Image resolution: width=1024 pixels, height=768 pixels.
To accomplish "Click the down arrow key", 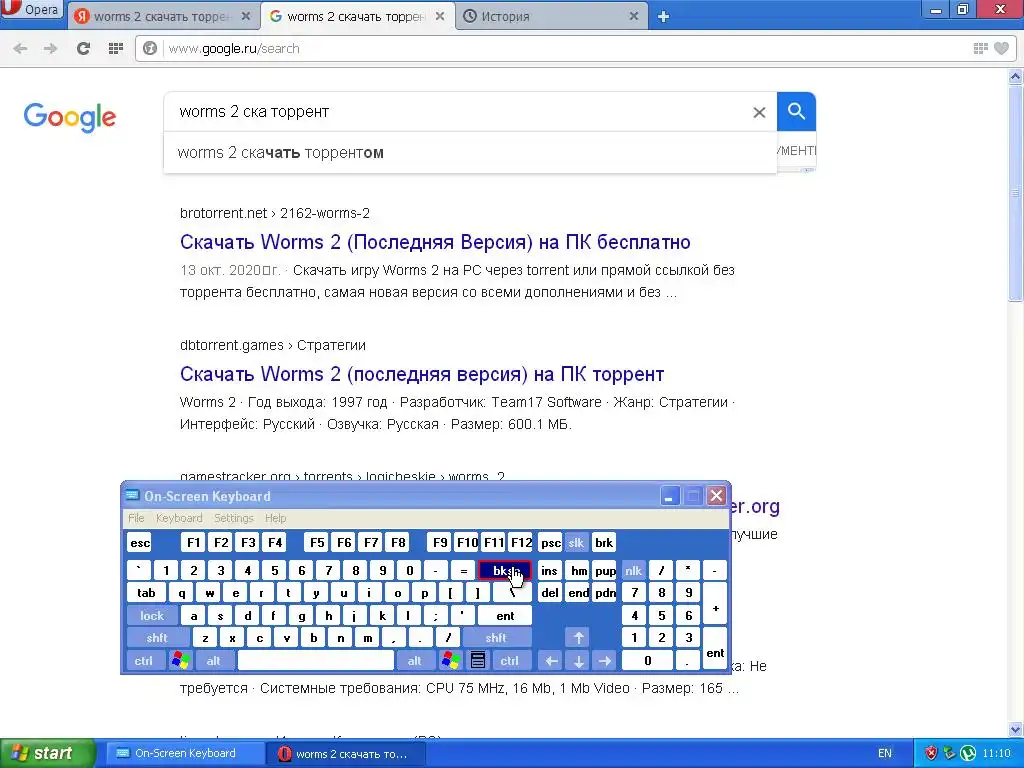I will [579, 661].
